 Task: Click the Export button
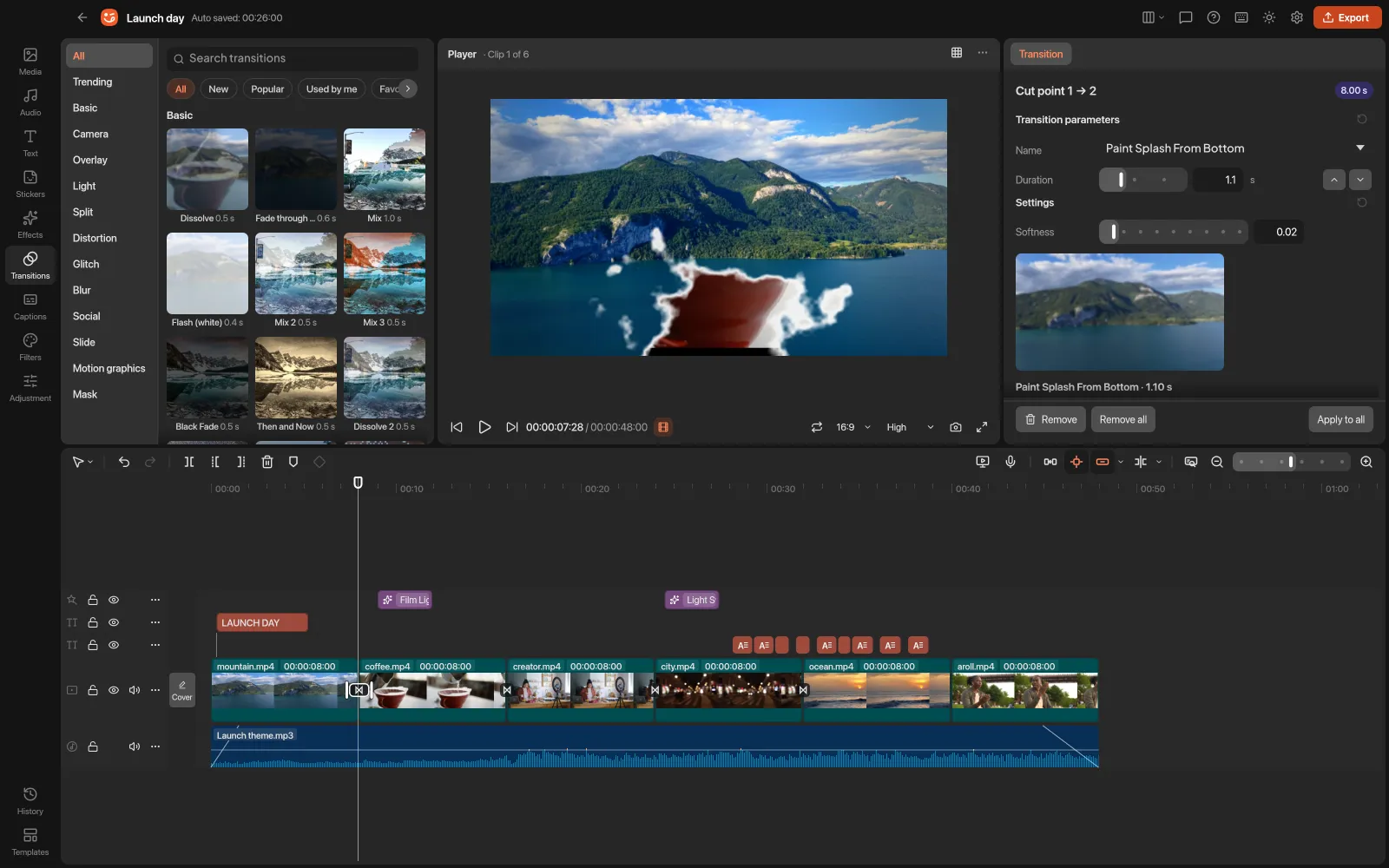pos(1346,17)
